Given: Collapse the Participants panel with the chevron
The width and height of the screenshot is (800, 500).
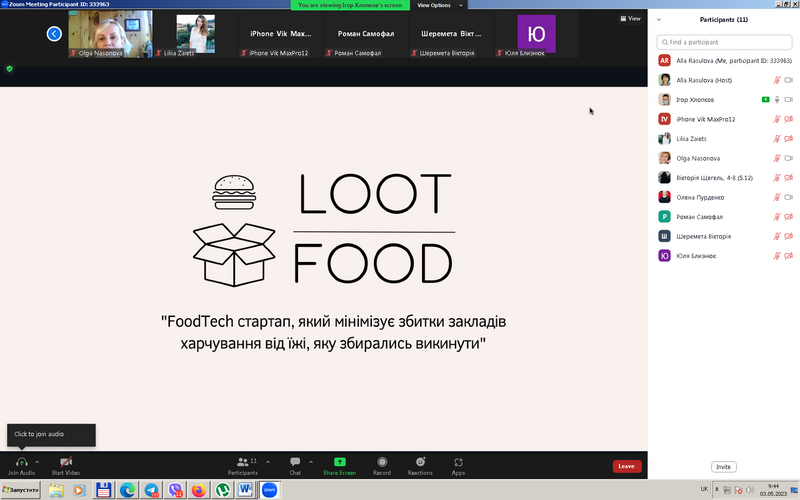Looking at the screenshot, I should pos(659,20).
